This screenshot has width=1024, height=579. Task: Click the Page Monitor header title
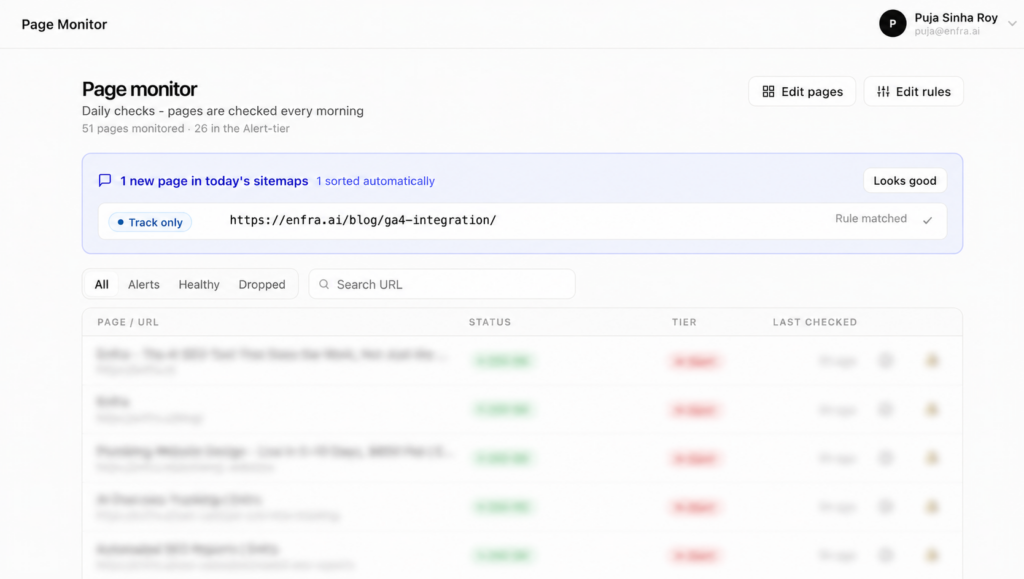click(x=64, y=24)
